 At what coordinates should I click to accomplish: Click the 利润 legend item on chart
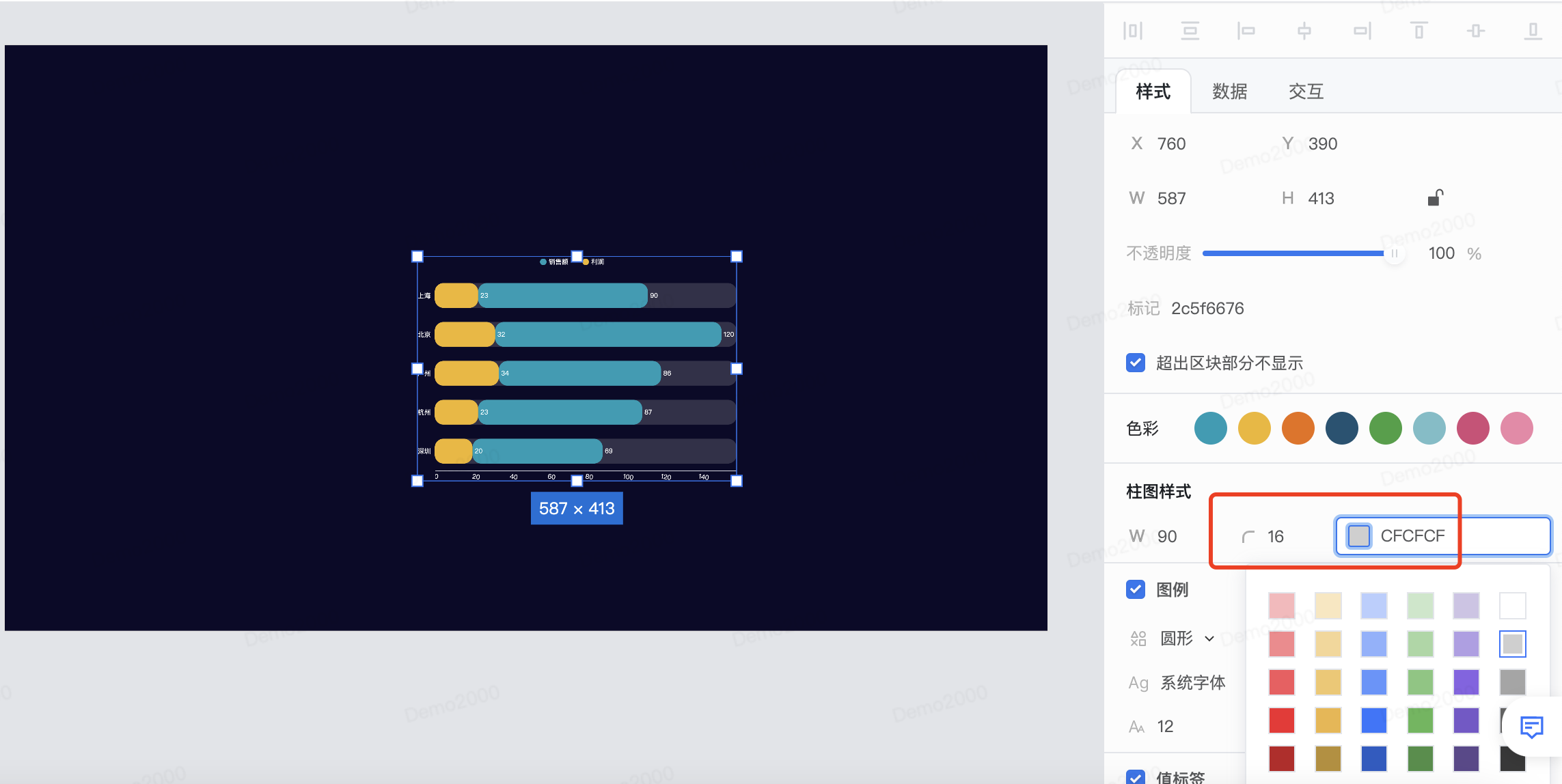coord(593,262)
